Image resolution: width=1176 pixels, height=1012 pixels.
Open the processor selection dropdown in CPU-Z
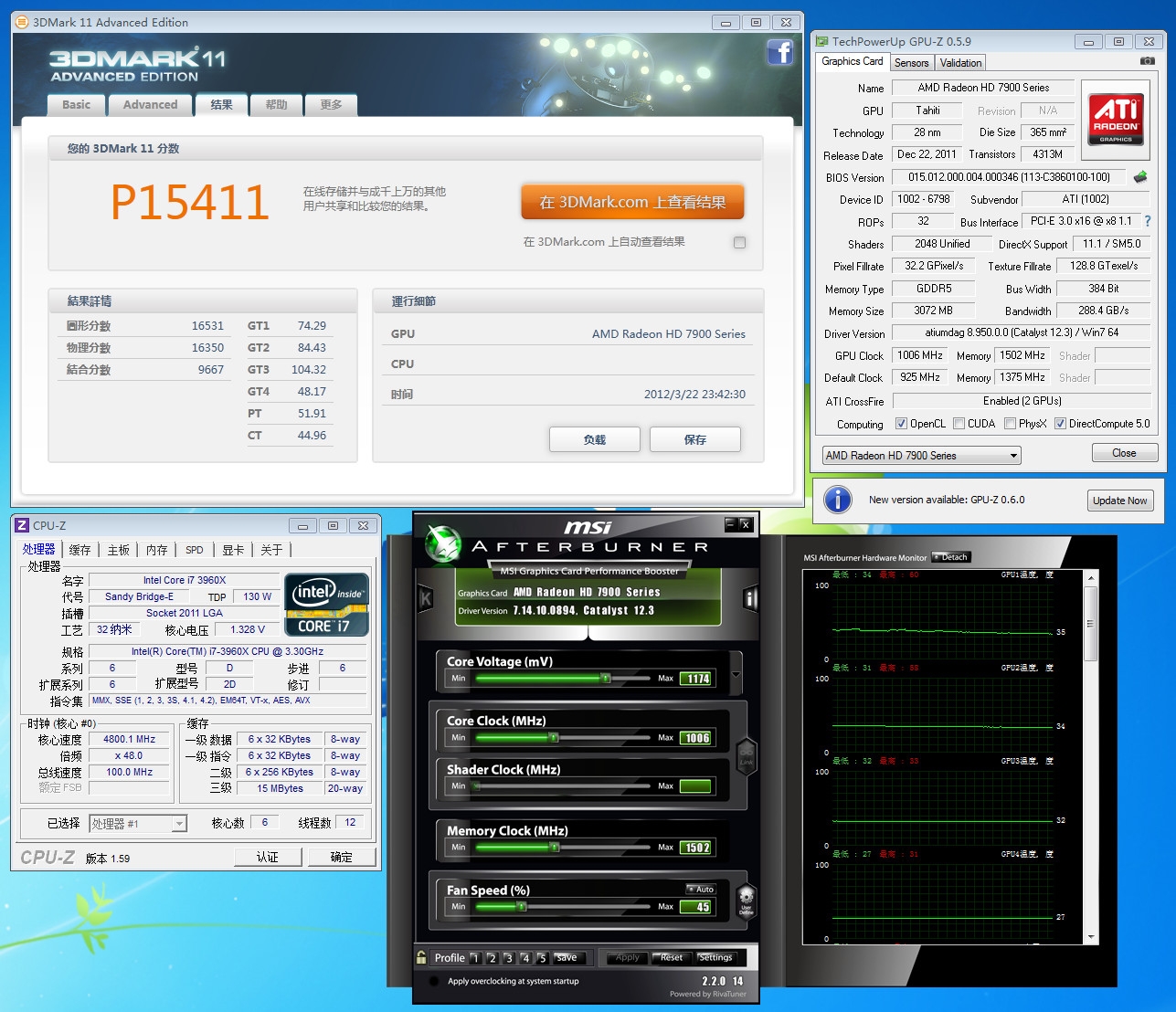pos(138,824)
